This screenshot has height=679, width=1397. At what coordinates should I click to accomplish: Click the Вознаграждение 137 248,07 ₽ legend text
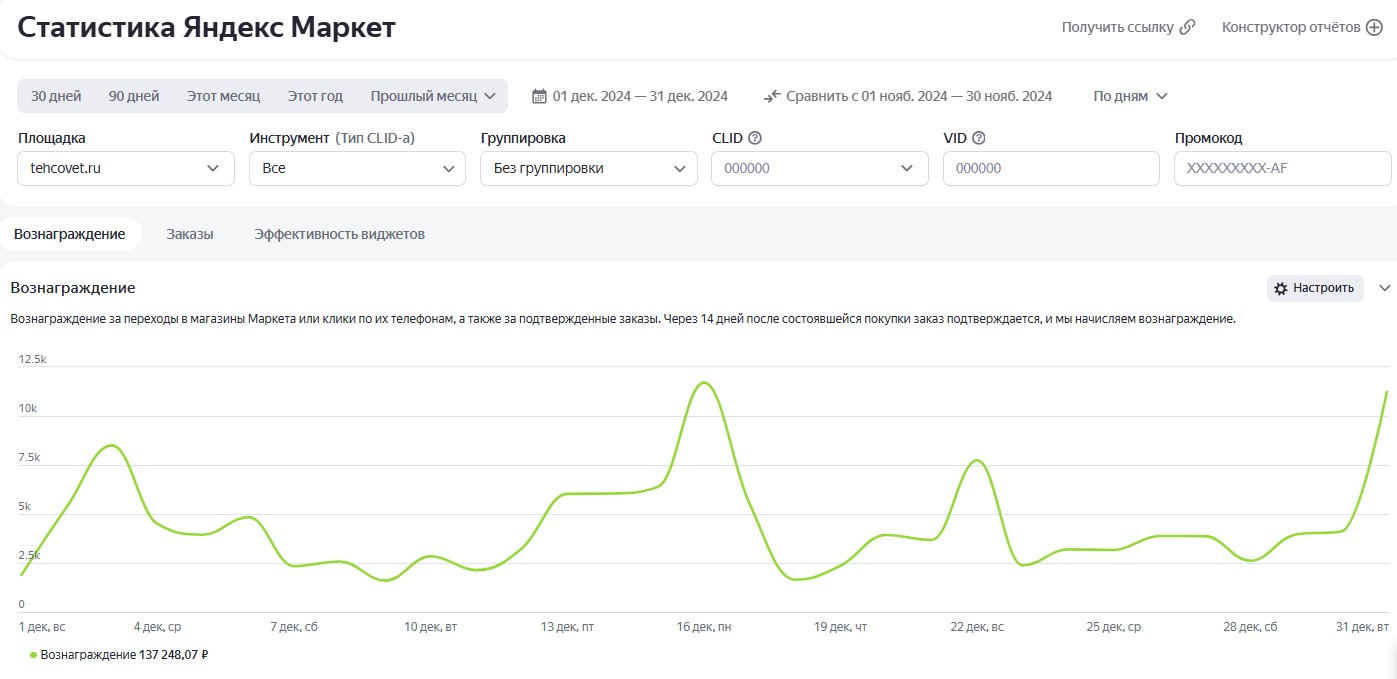124,655
